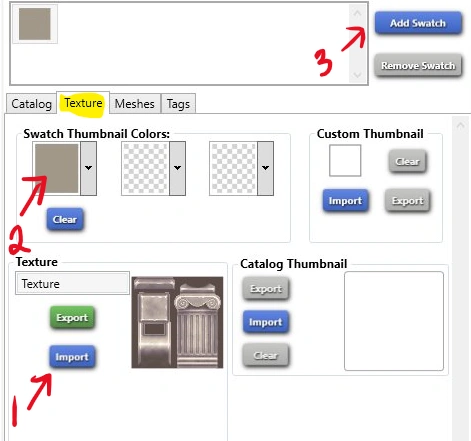Open the Catalog tab
The image size is (471, 441).
point(31,104)
